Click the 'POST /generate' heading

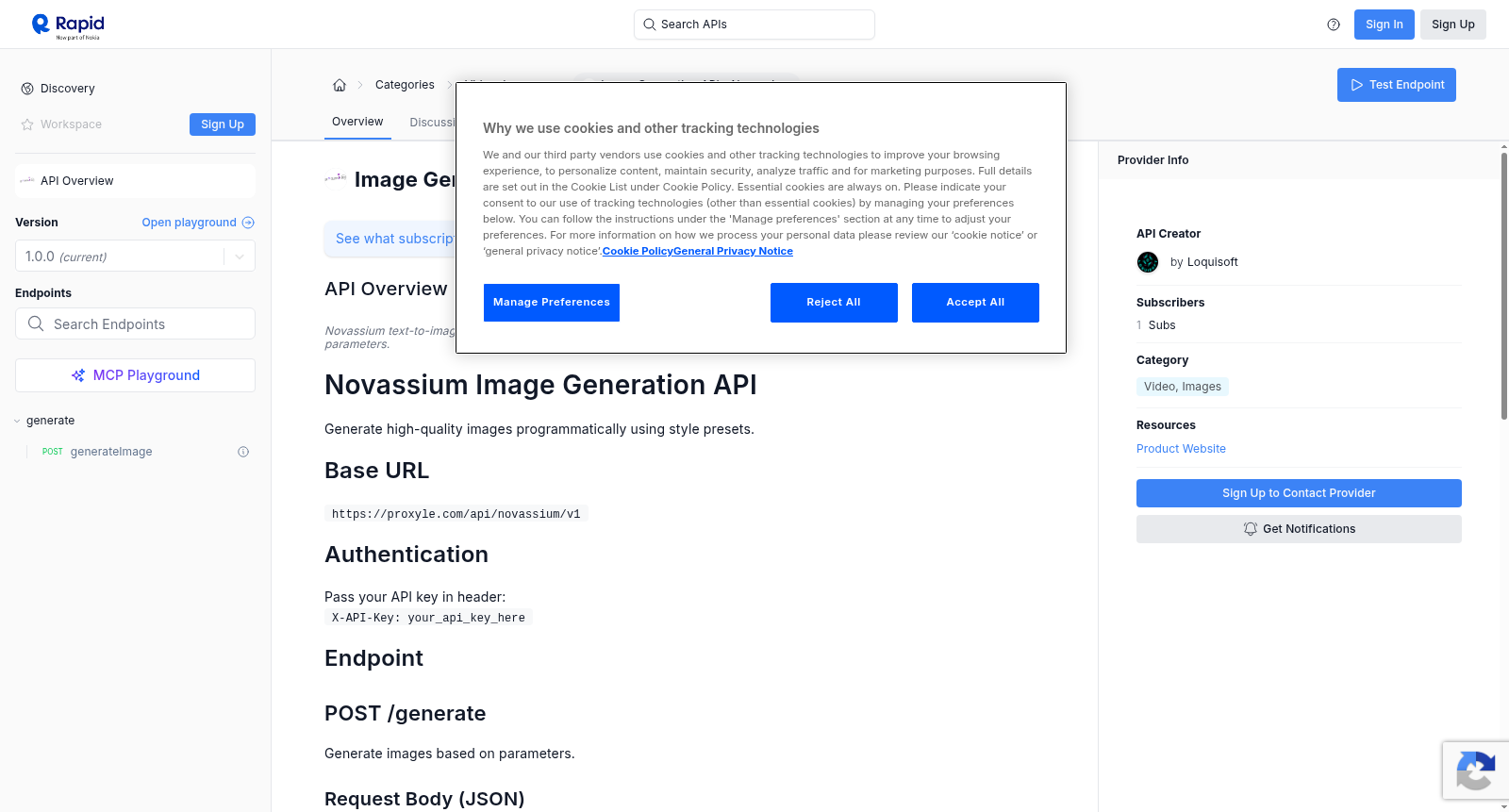405,714
